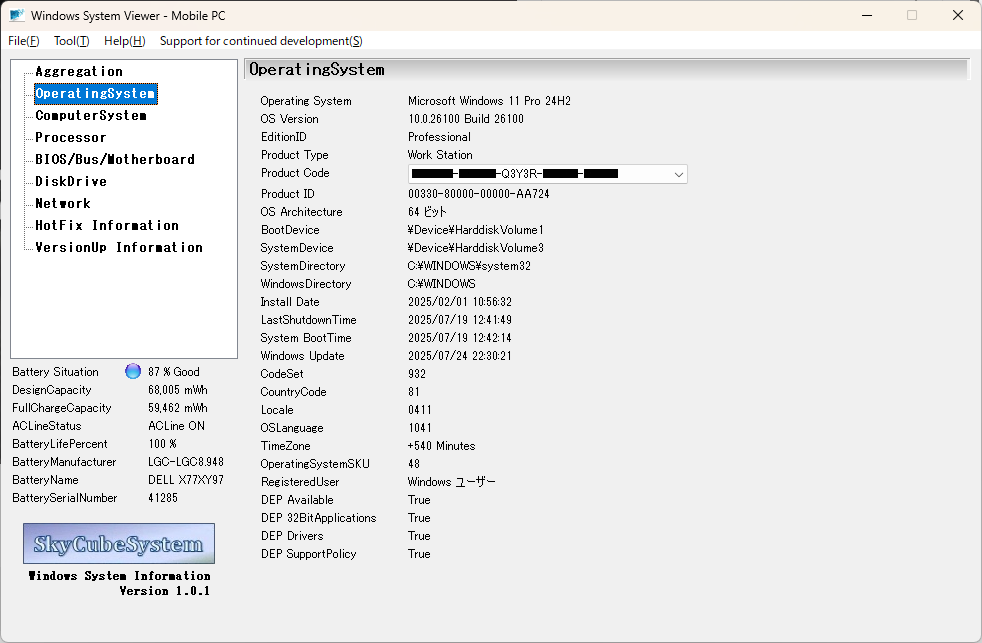The height and width of the screenshot is (643, 982).
Task: Click SystemDevice value HarddiskVolume3
Action: tap(475, 248)
